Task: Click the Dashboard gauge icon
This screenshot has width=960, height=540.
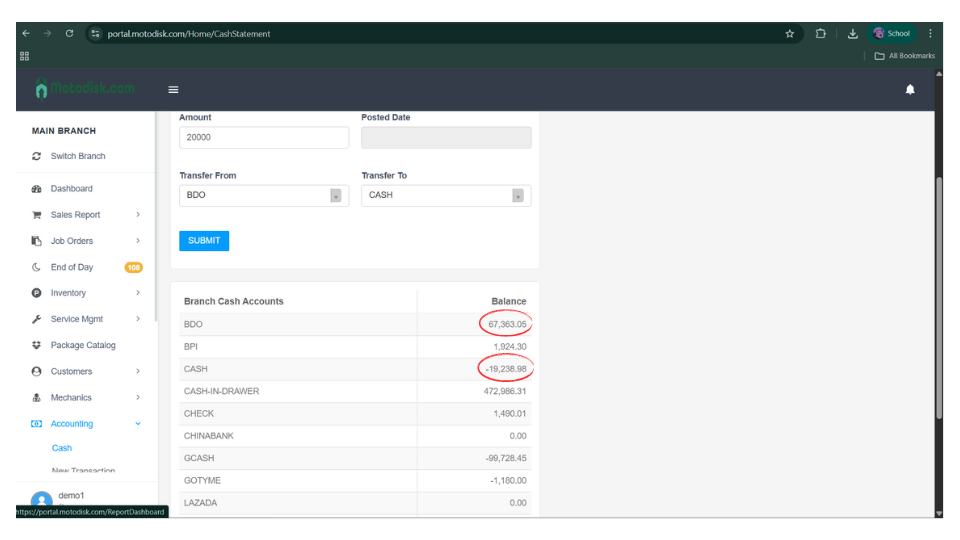Action: click(x=37, y=189)
